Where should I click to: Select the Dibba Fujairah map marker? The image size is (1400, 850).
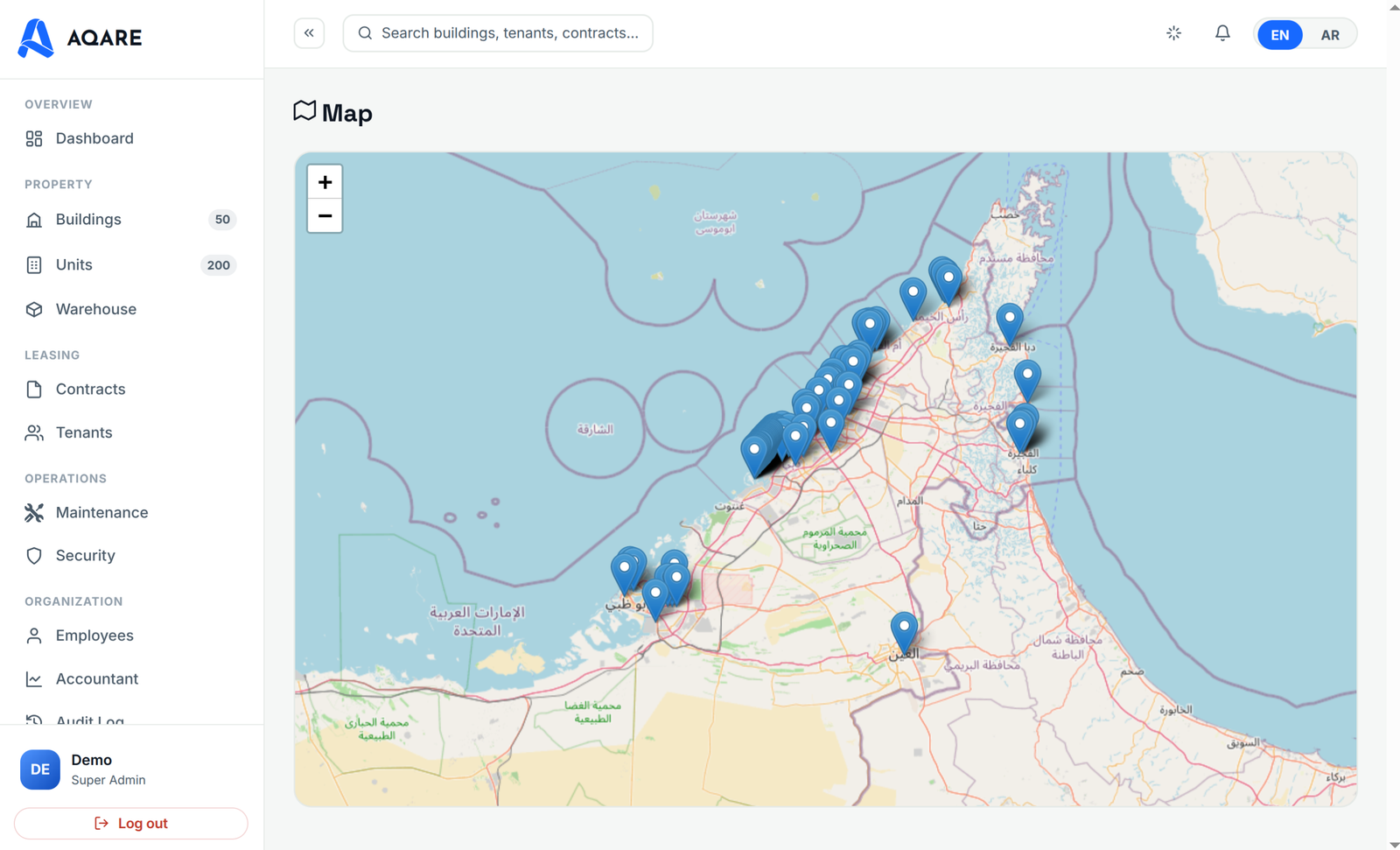(1010, 323)
